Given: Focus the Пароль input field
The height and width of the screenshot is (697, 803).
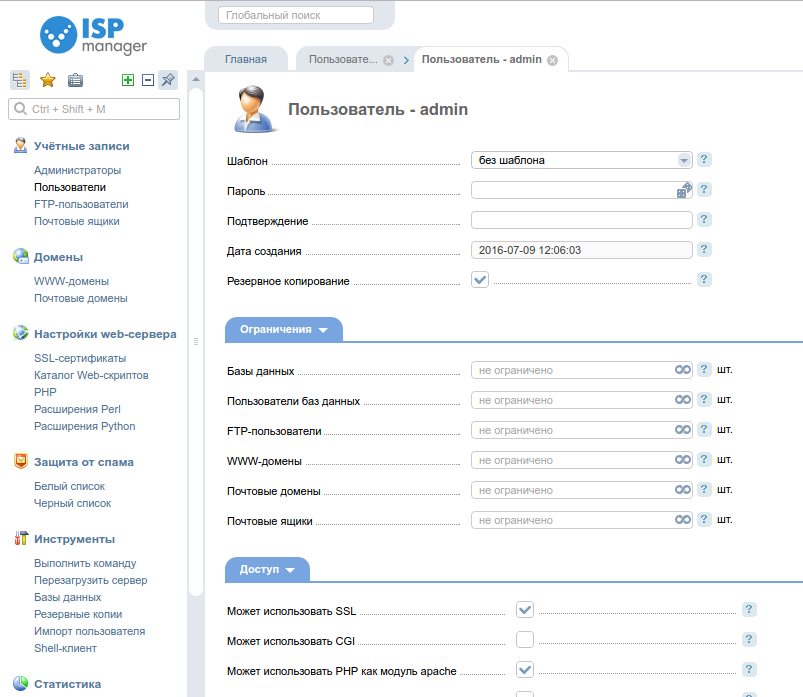Looking at the screenshot, I should (x=581, y=190).
